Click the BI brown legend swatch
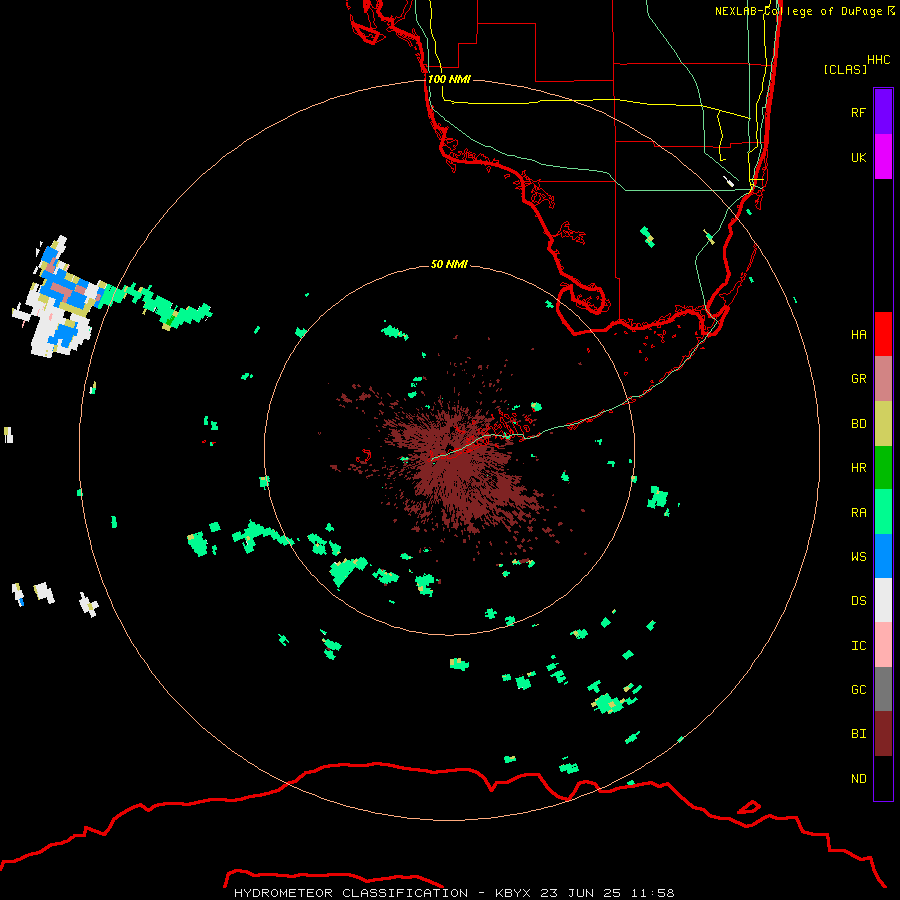The height and width of the screenshot is (900, 900). 883,734
